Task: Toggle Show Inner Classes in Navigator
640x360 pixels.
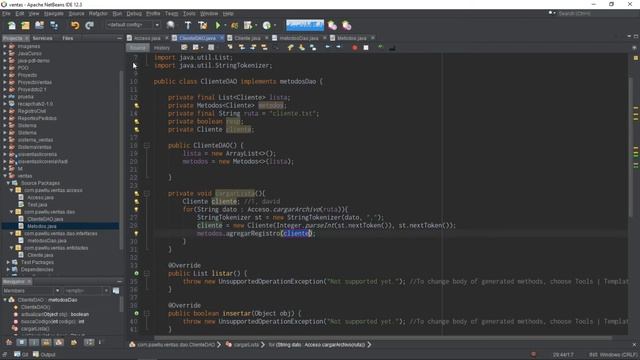Action: pyautogui.click(x=59, y=342)
